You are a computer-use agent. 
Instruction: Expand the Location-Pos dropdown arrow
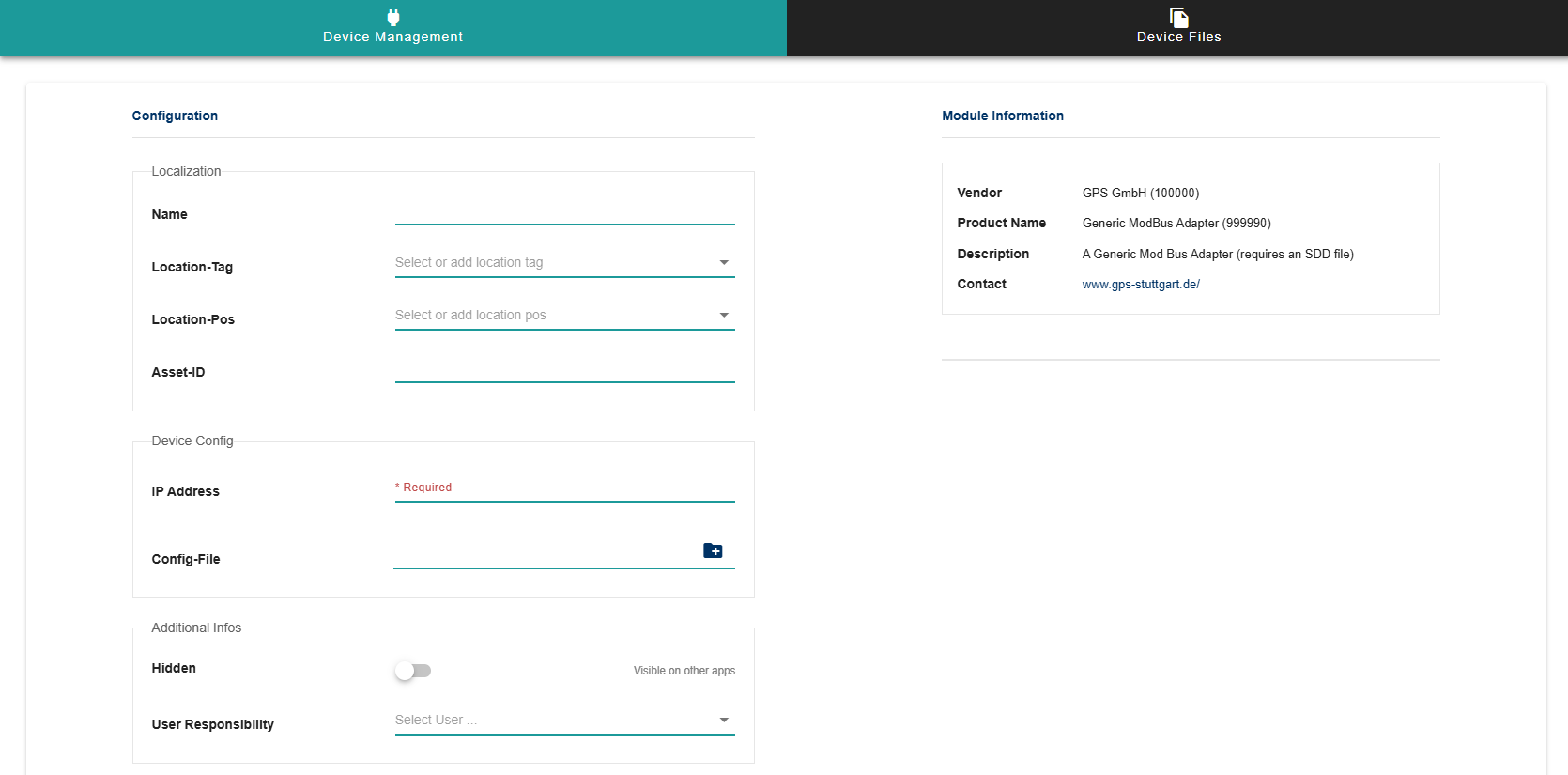pyautogui.click(x=724, y=316)
